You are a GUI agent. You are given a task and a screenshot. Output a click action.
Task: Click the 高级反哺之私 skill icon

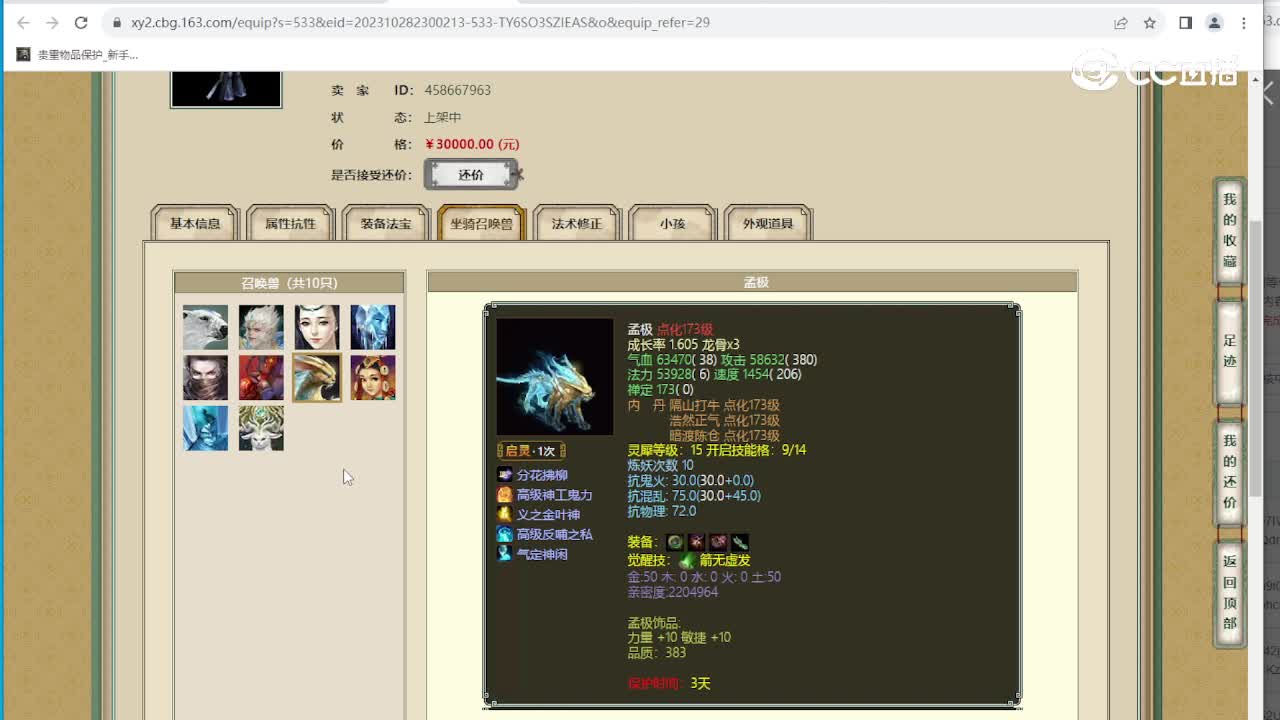tap(505, 534)
